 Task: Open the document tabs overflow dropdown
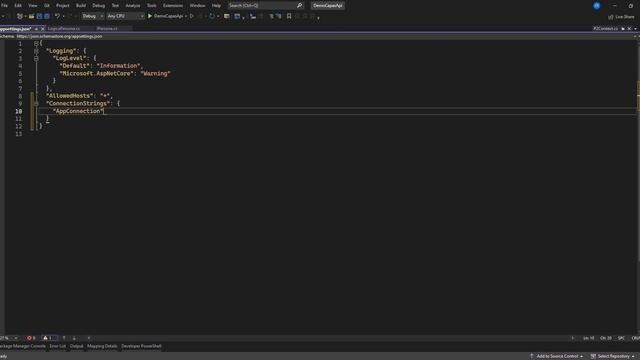click(x=636, y=29)
